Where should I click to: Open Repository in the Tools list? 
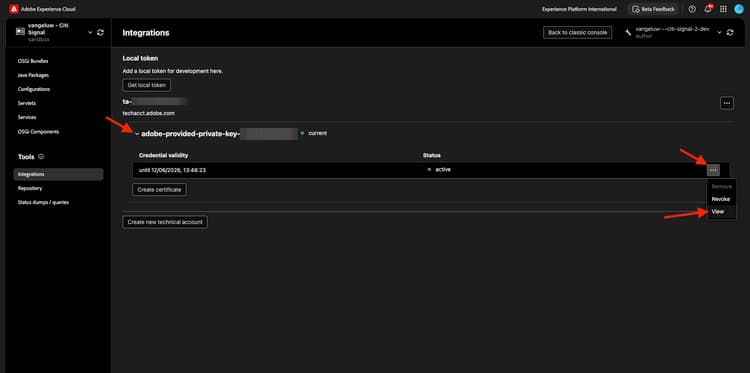tap(30, 188)
